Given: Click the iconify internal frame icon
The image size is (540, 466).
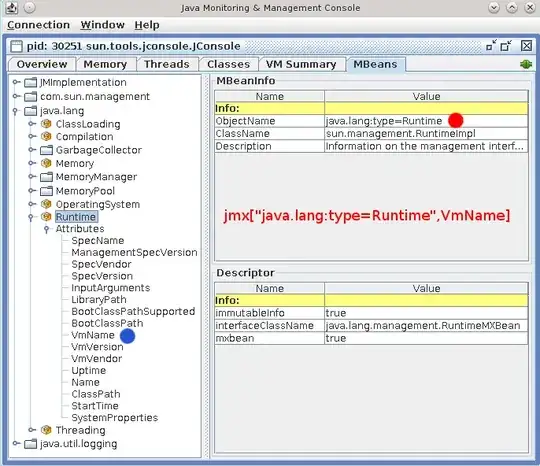Looking at the screenshot, I should pyautogui.click(x=491, y=45).
